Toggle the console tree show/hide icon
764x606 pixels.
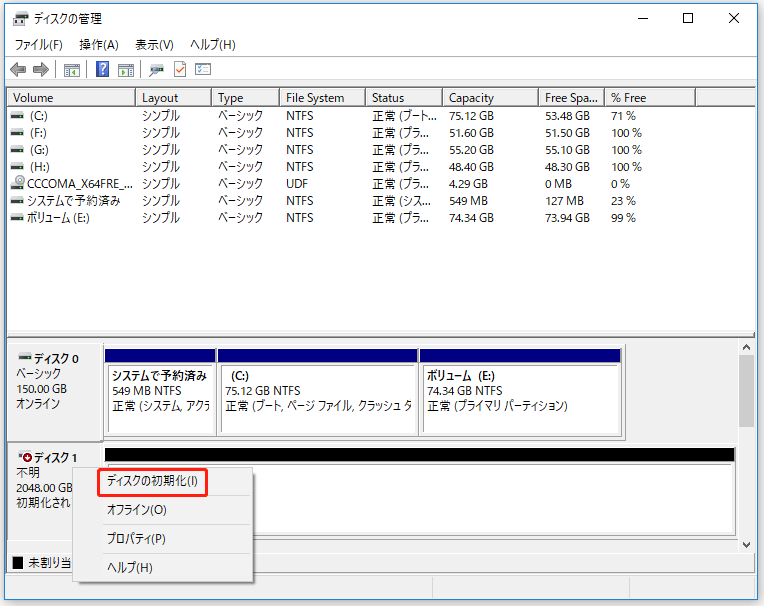tap(72, 70)
